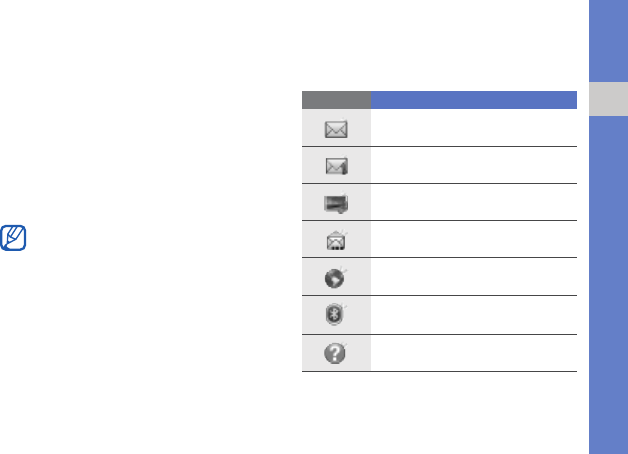The image size is (628, 454).
Task: Select the Bluetooth symbol icon
Action: point(335,314)
